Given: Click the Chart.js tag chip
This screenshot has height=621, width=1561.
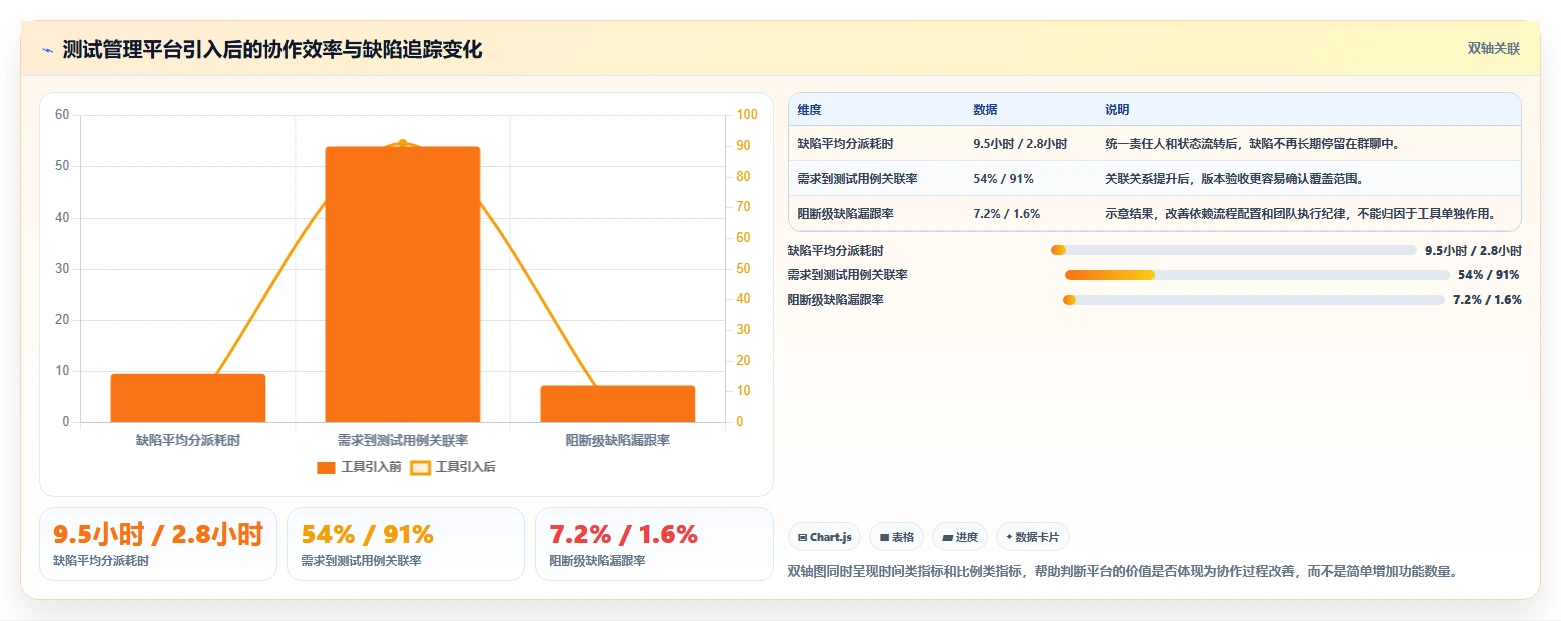Looking at the screenshot, I should [x=824, y=537].
